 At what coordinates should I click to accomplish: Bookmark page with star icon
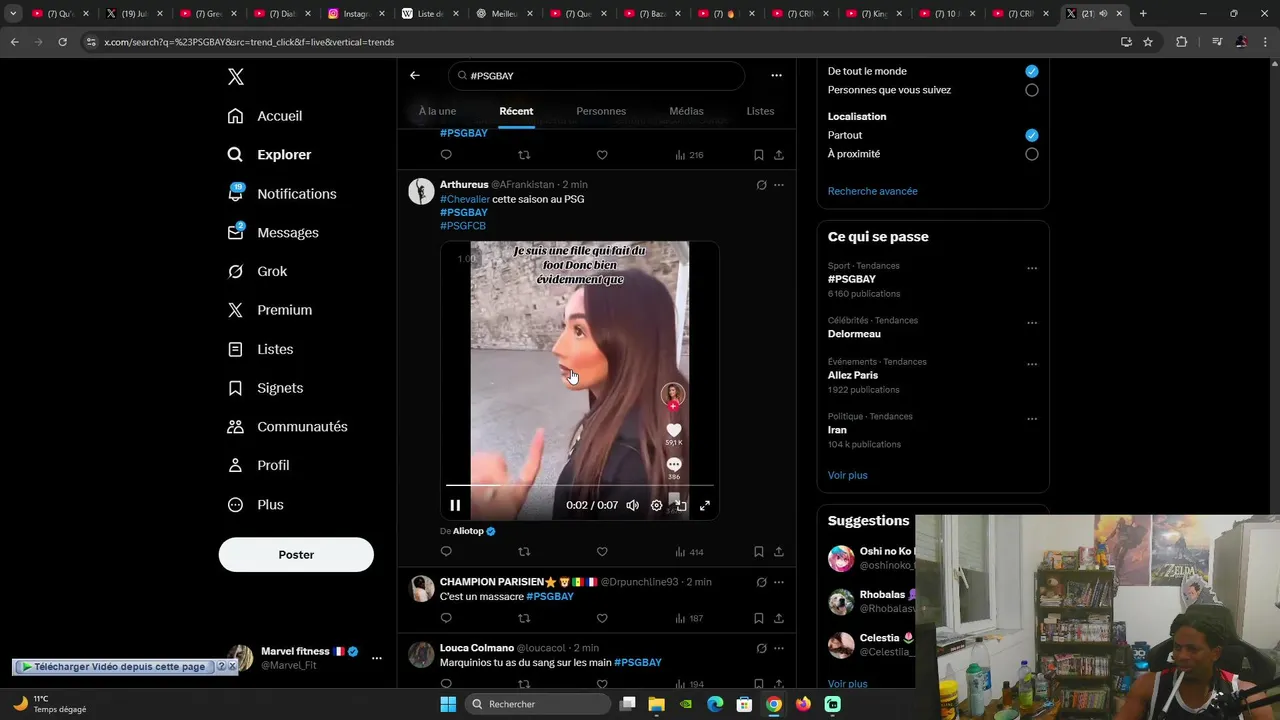[x=1148, y=42]
